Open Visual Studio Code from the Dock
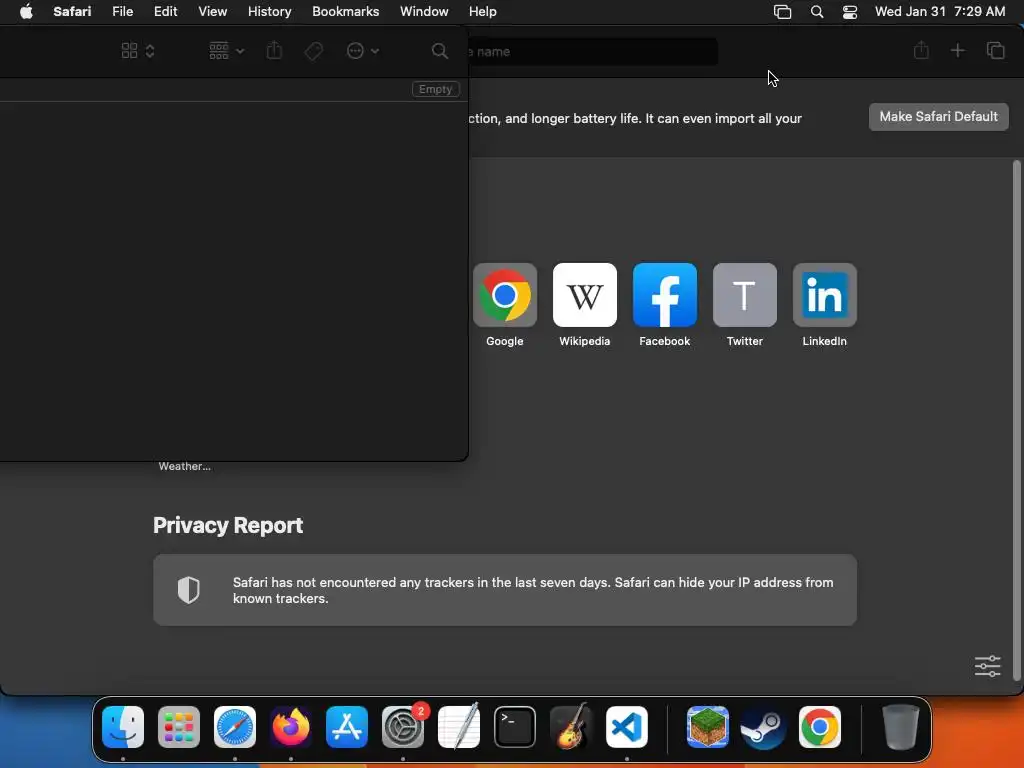 627,727
